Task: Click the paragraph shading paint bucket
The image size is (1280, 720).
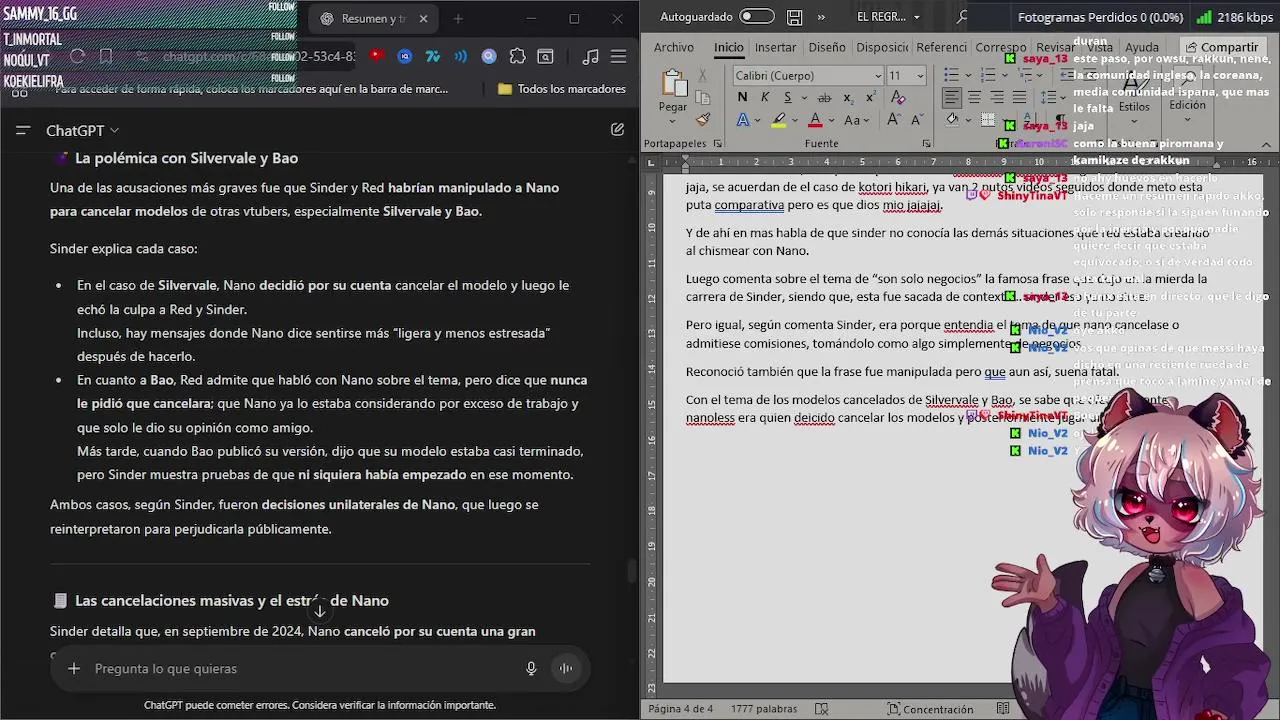Action: point(952,120)
